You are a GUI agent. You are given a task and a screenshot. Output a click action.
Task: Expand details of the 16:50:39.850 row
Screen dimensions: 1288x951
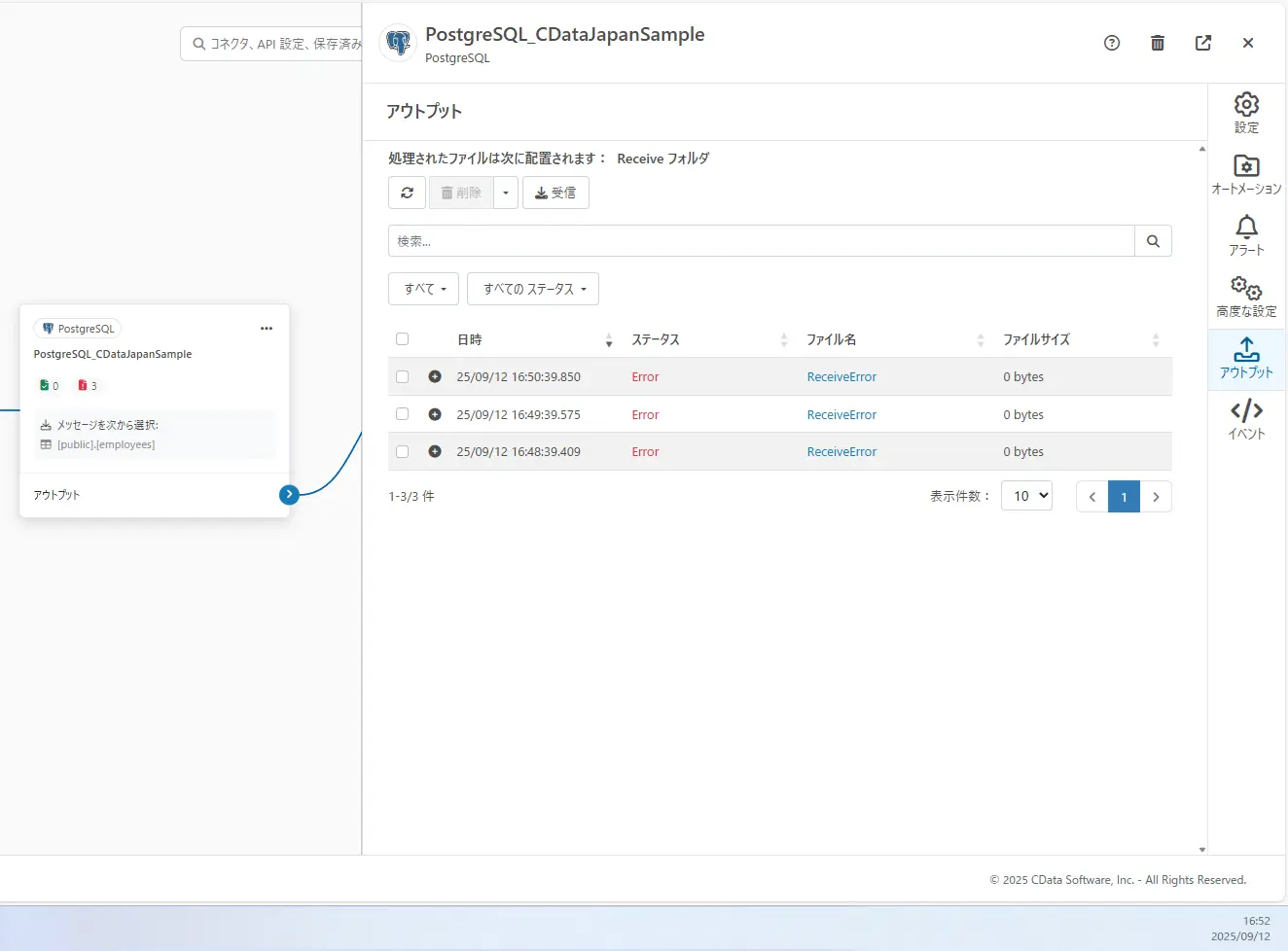[435, 376]
